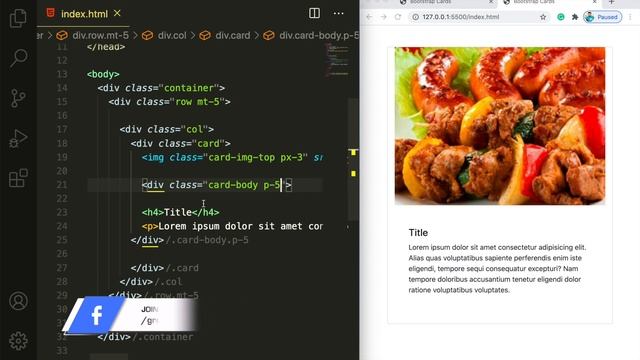Click the /.card closing comment on line 27
Viewport: 640px width, 360px height.
coord(182,268)
